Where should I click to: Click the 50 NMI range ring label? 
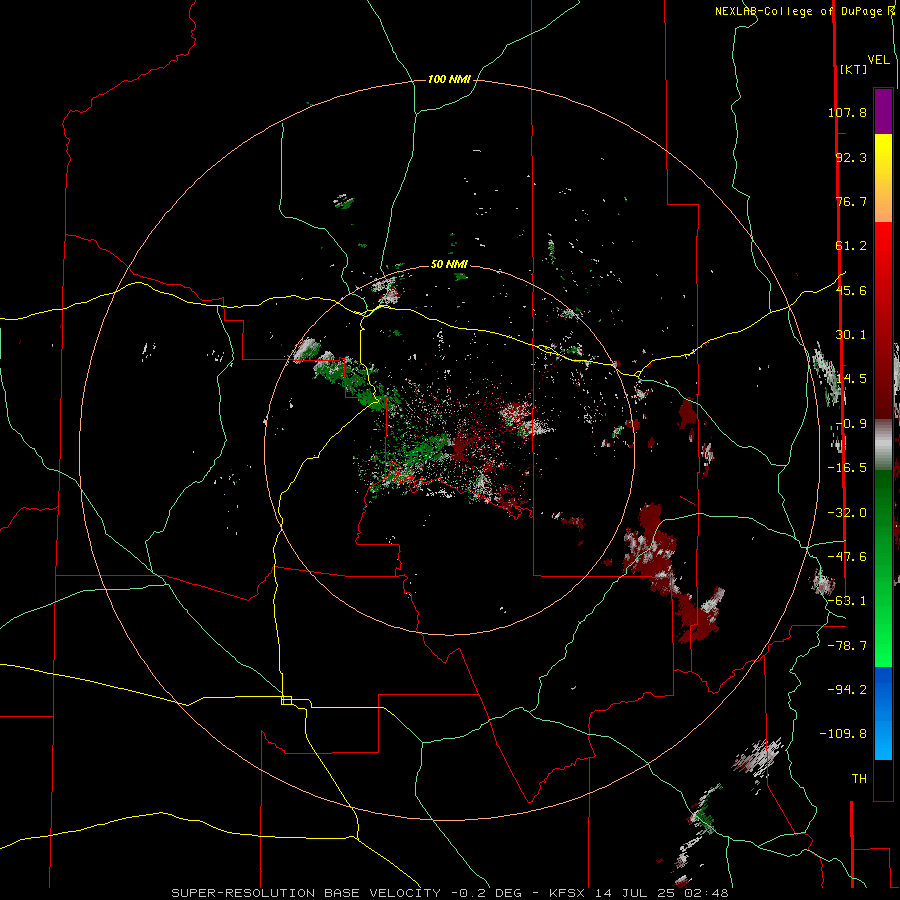click(x=449, y=264)
